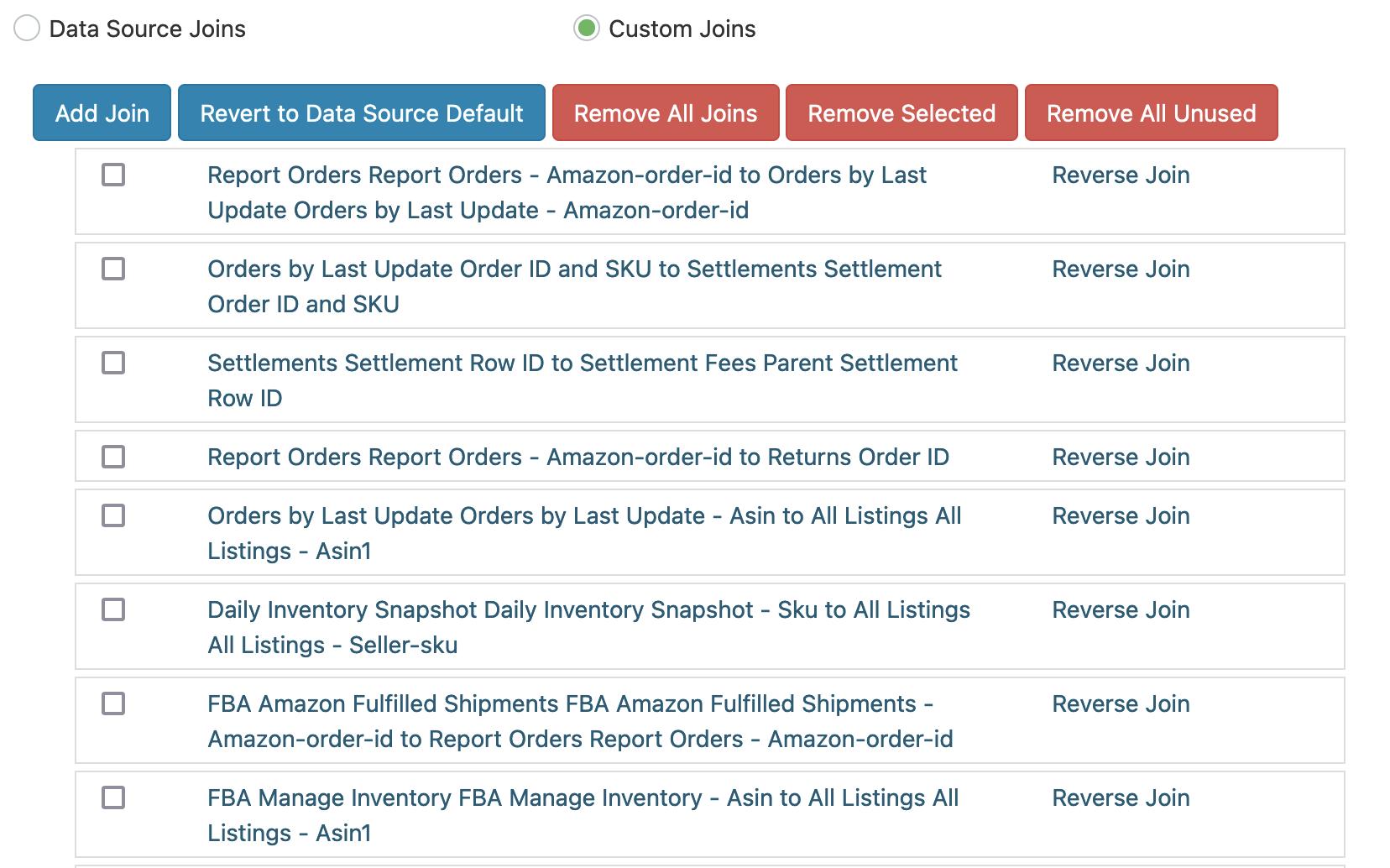The height and width of the screenshot is (868, 1390).
Task: Tick checkbox for Orders to Settlements join
Action: click(113, 269)
